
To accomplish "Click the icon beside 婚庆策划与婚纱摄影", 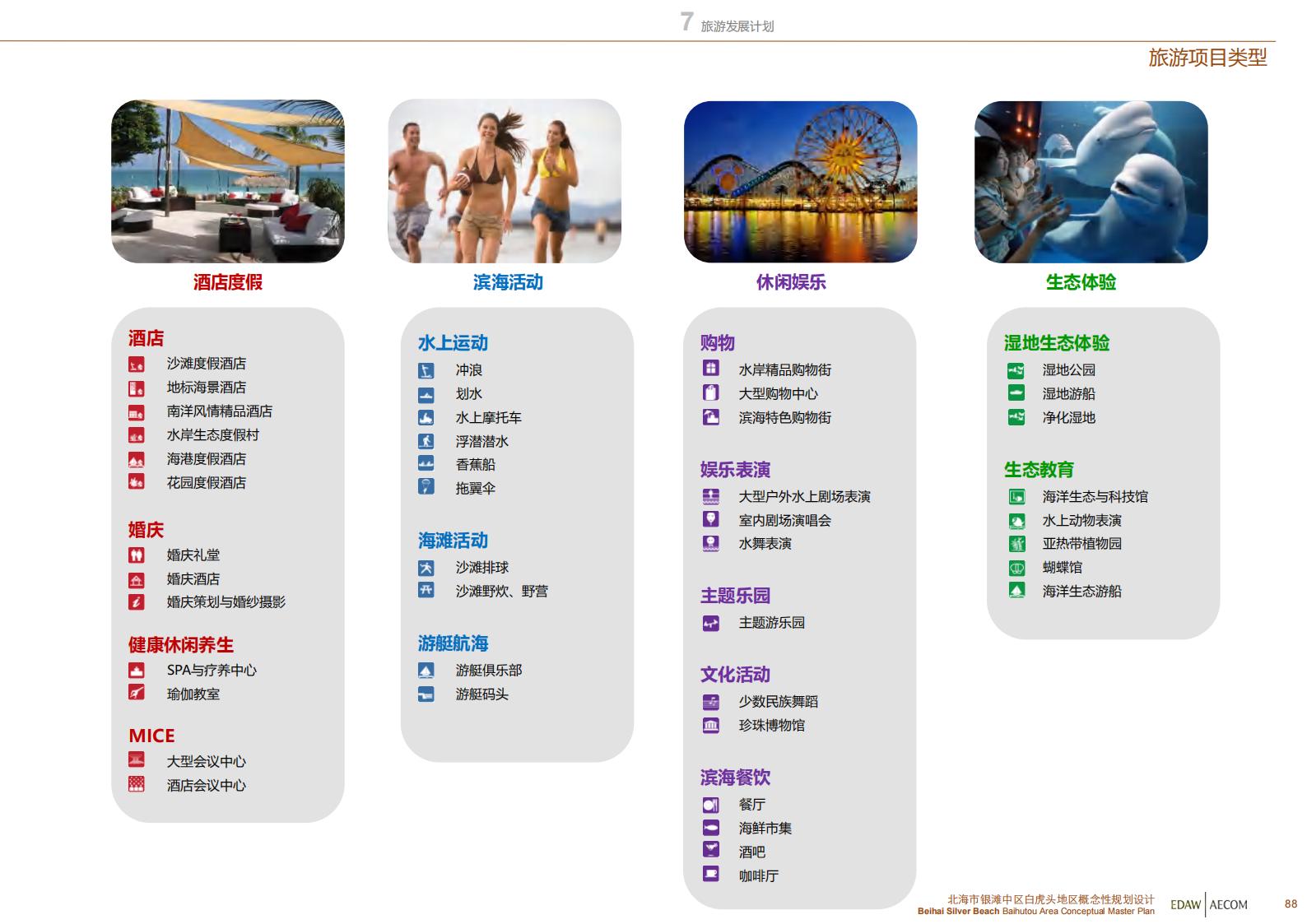I will click(137, 602).
